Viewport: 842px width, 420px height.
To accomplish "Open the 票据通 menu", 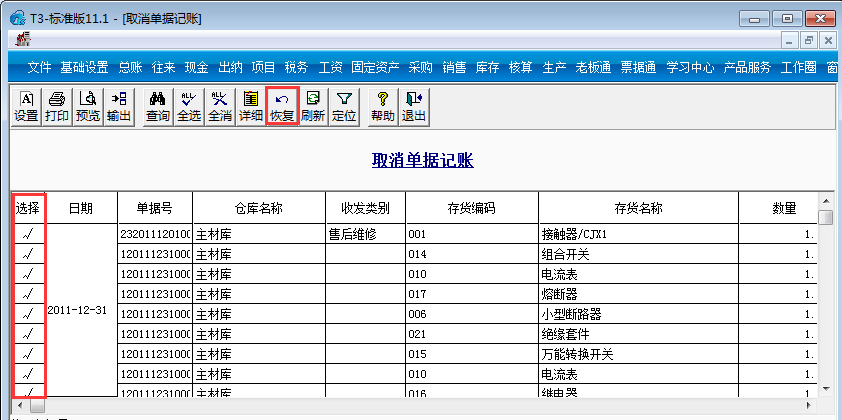I will pyautogui.click(x=638, y=67).
